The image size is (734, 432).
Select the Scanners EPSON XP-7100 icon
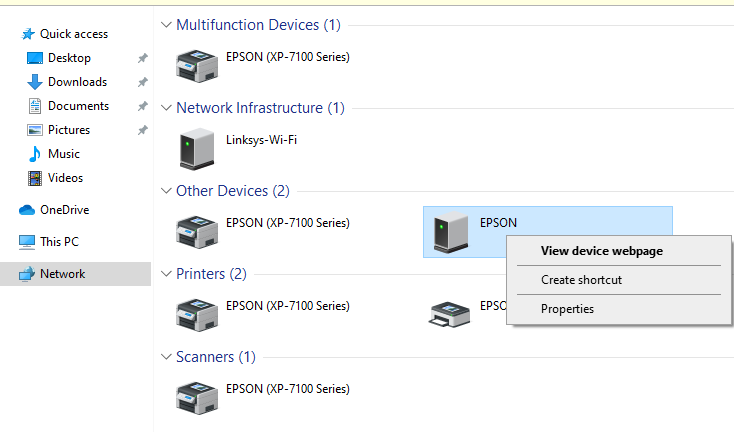[197, 398]
